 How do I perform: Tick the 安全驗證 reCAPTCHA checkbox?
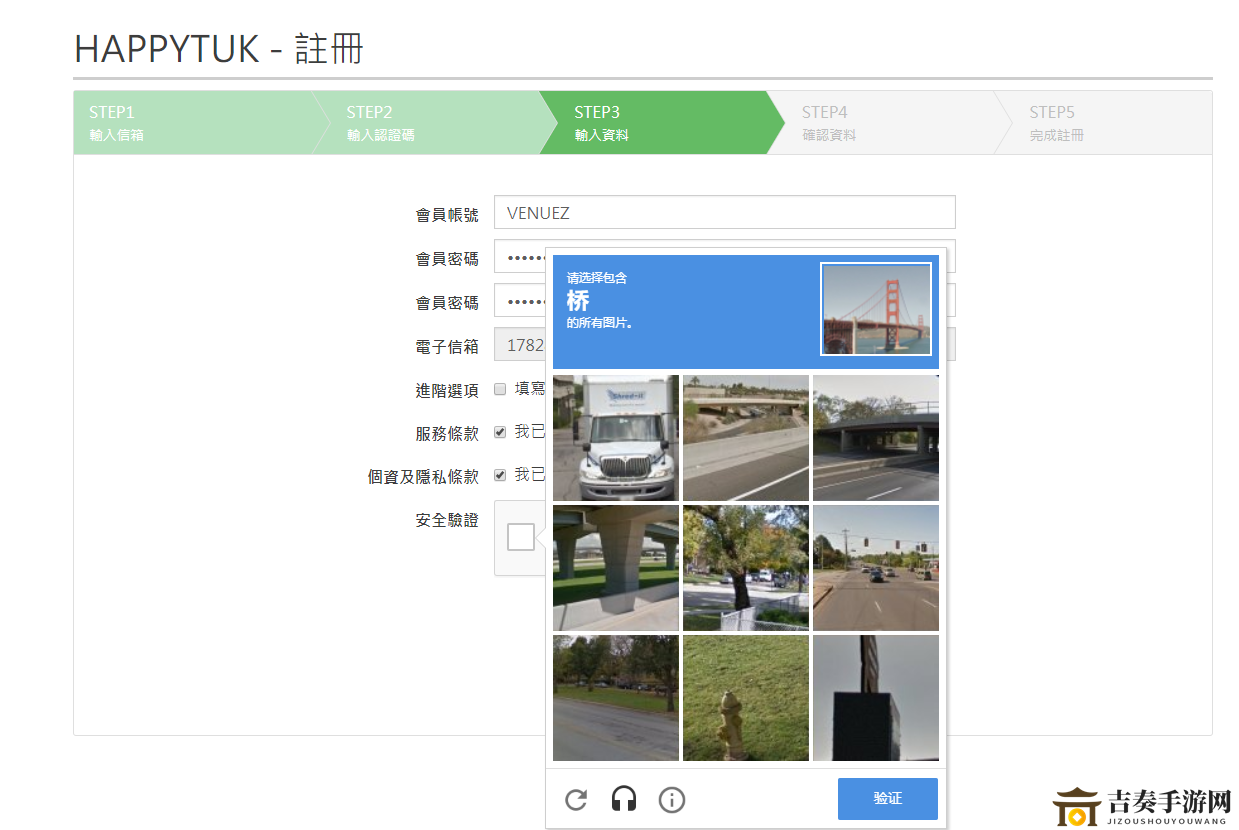[x=521, y=537]
